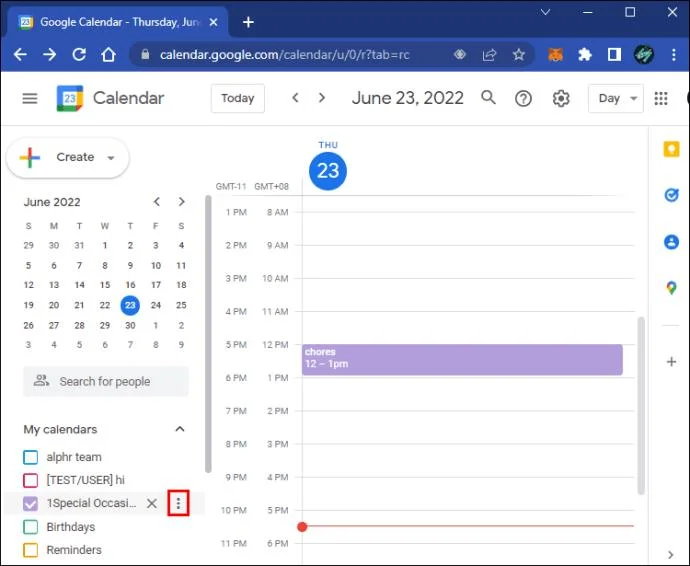The width and height of the screenshot is (690, 566).
Task: Show previous month in mini calendar
Action: pos(157,202)
